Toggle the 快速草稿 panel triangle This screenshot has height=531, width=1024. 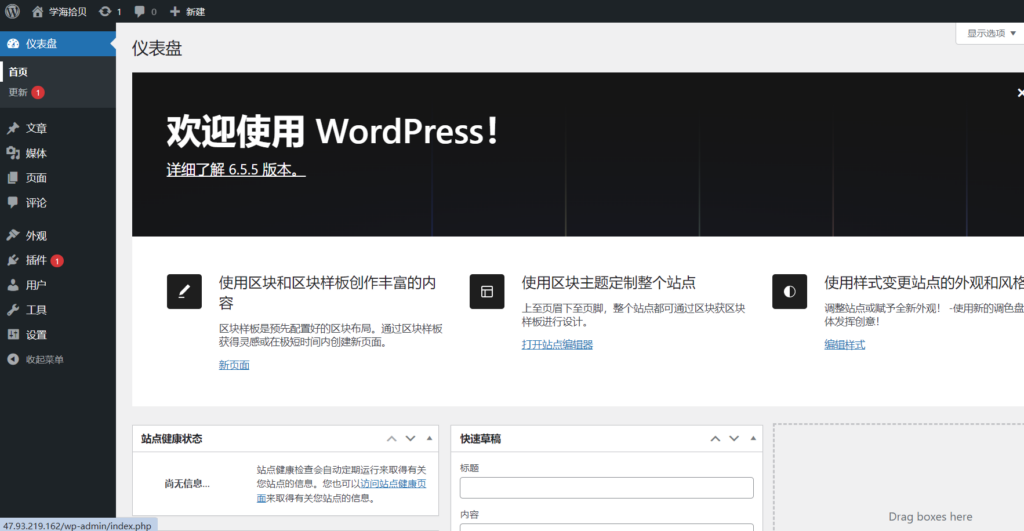point(754,439)
